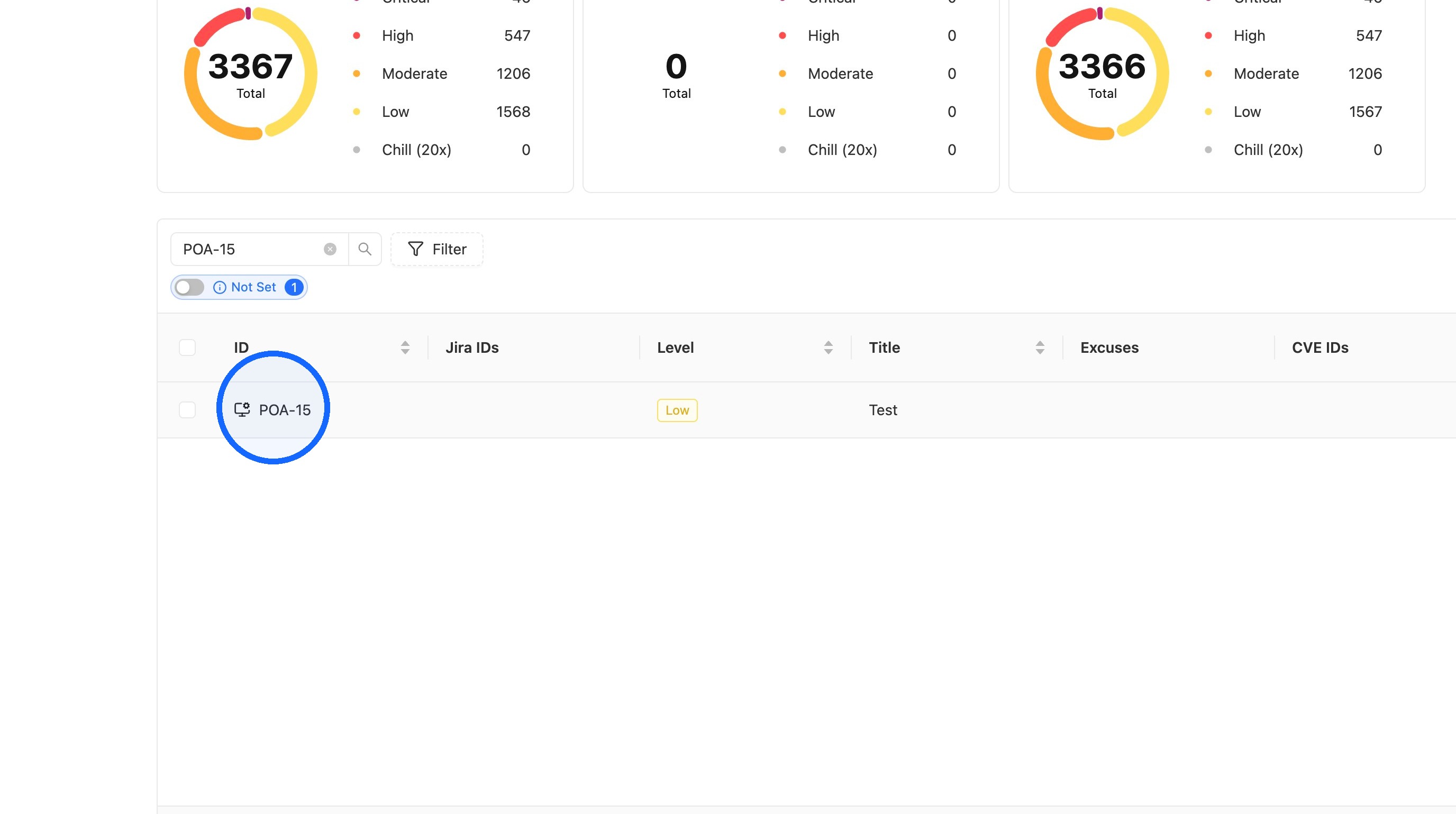The height and width of the screenshot is (814, 1456).
Task: Click the Low level tag
Action: point(677,410)
